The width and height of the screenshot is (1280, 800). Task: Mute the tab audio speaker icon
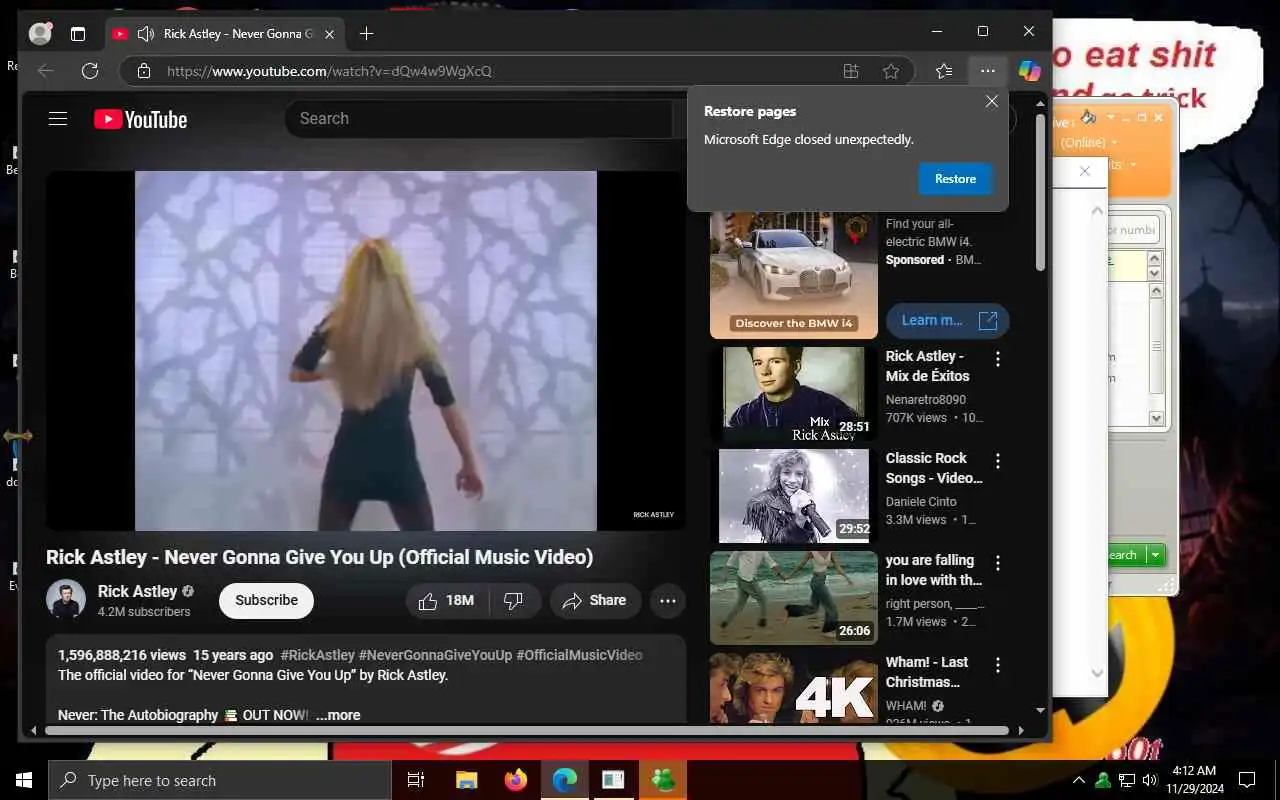point(146,34)
